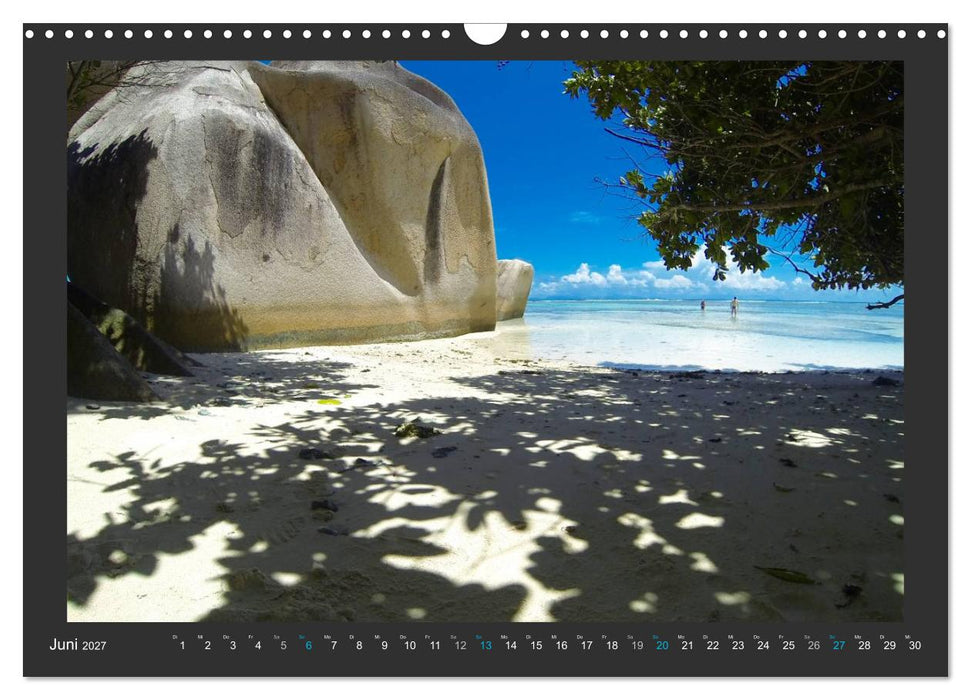Select blue Sunday date 13

[486, 645]
